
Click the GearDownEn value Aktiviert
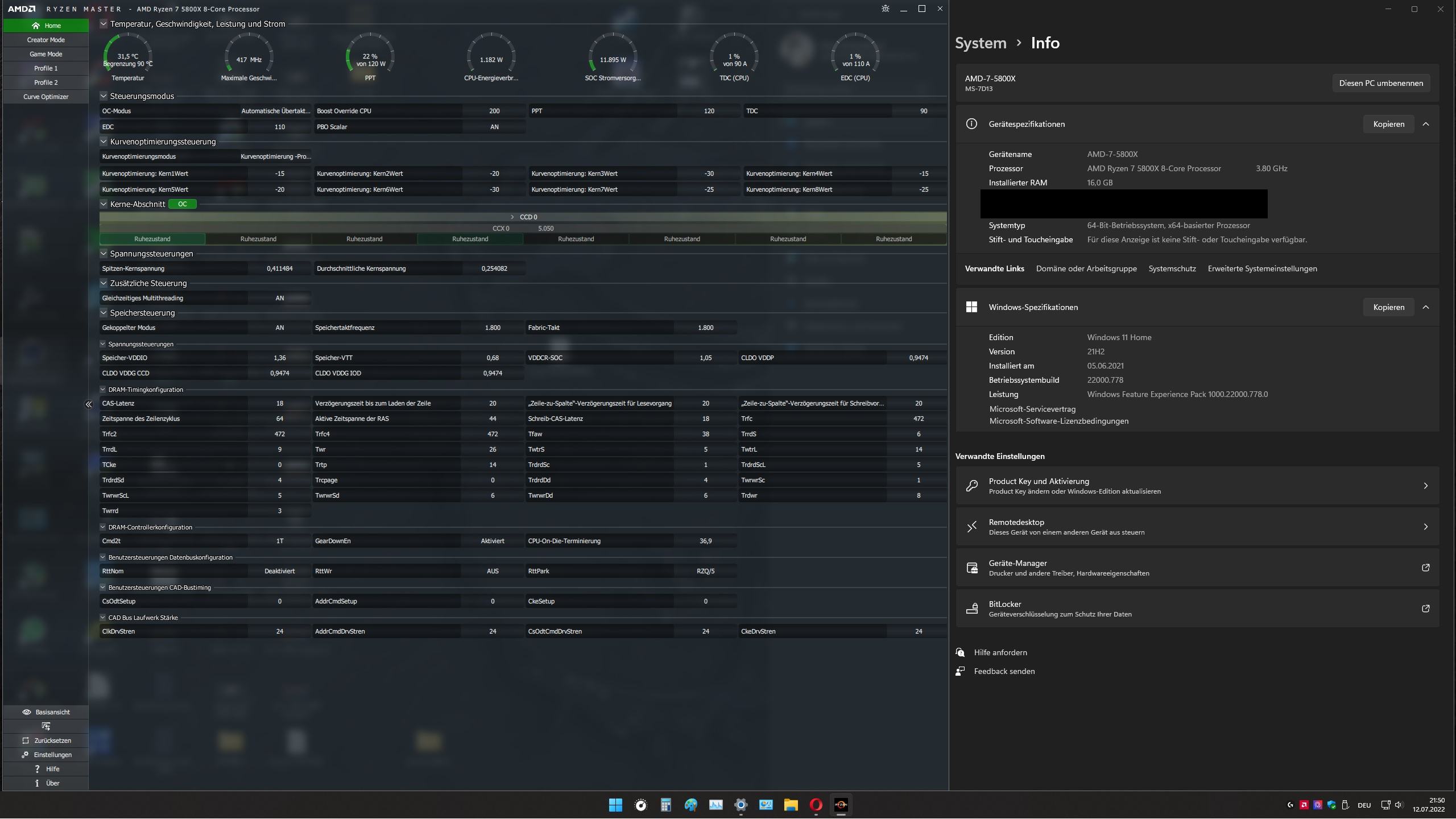pyautogui.click(x=493, y=541)
